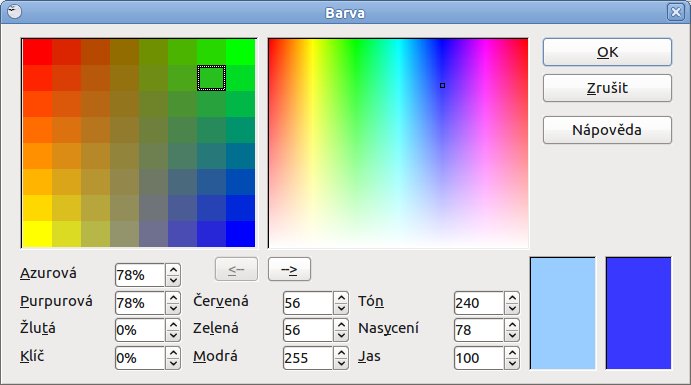Focus the Modrá value field

308,358
